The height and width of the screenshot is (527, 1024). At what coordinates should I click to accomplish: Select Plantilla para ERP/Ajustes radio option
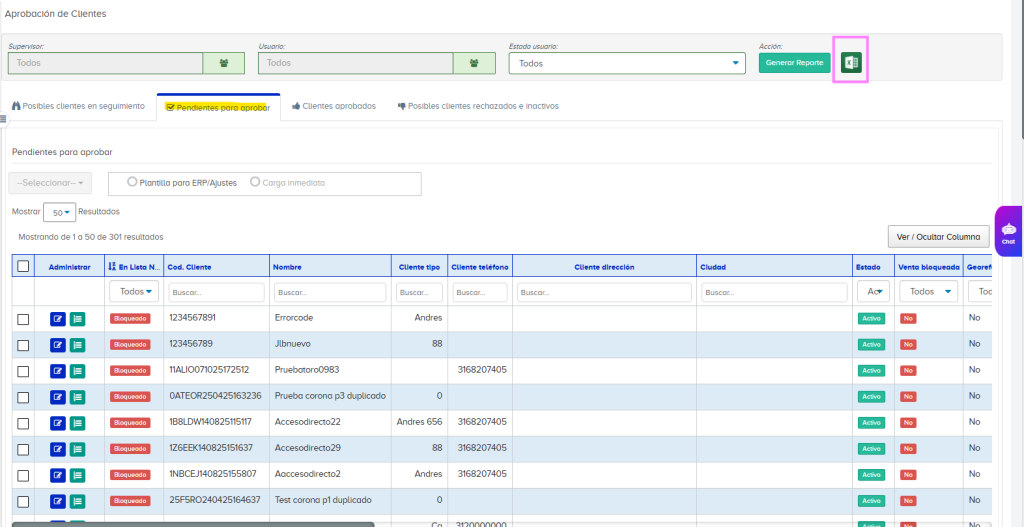pos(133,183)
